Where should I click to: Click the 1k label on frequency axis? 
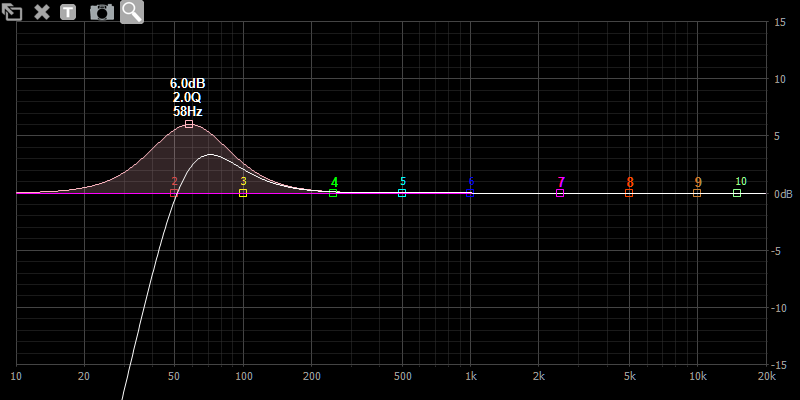470,376
